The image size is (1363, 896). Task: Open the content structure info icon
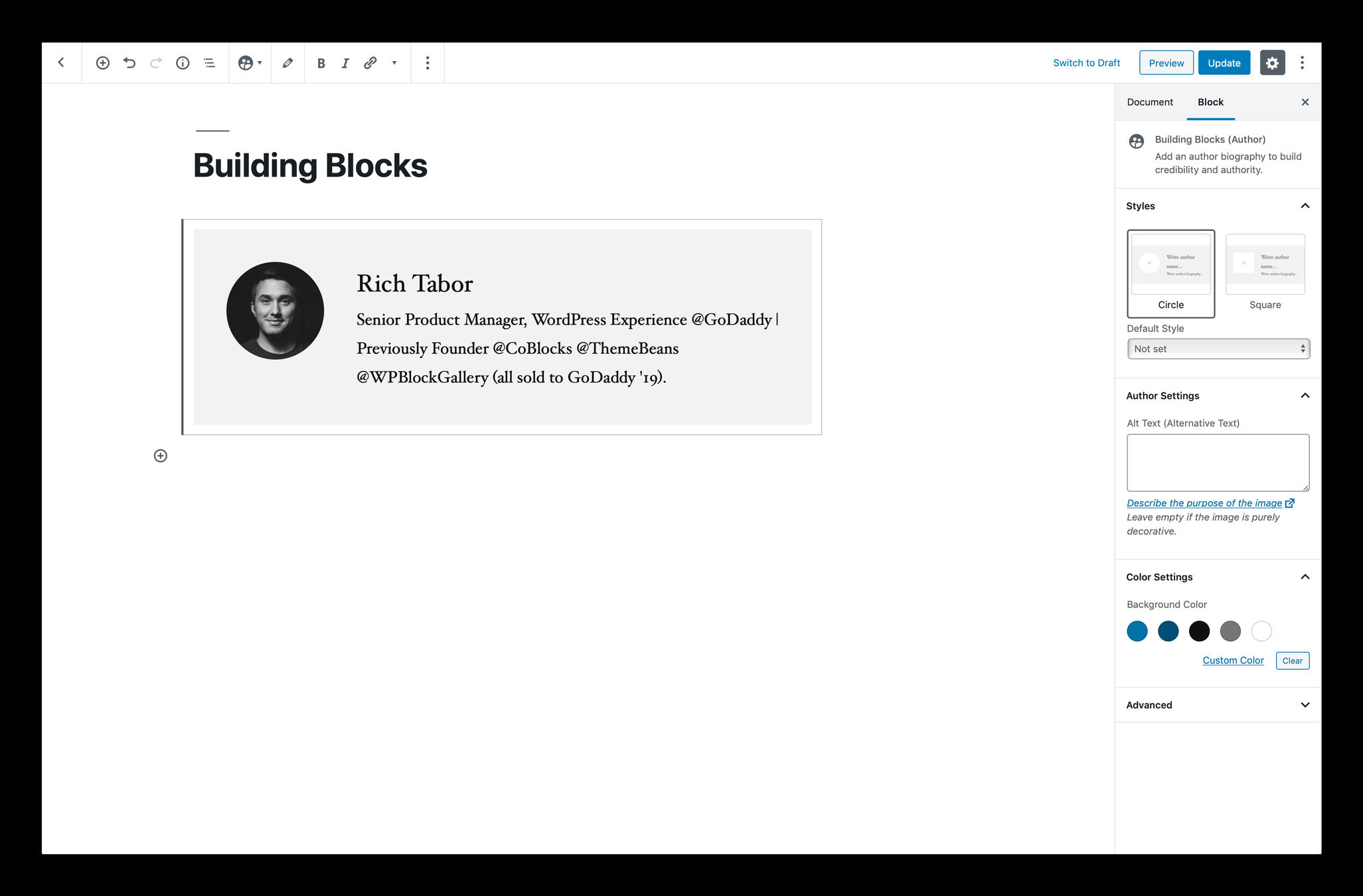[x=183, y=63]
